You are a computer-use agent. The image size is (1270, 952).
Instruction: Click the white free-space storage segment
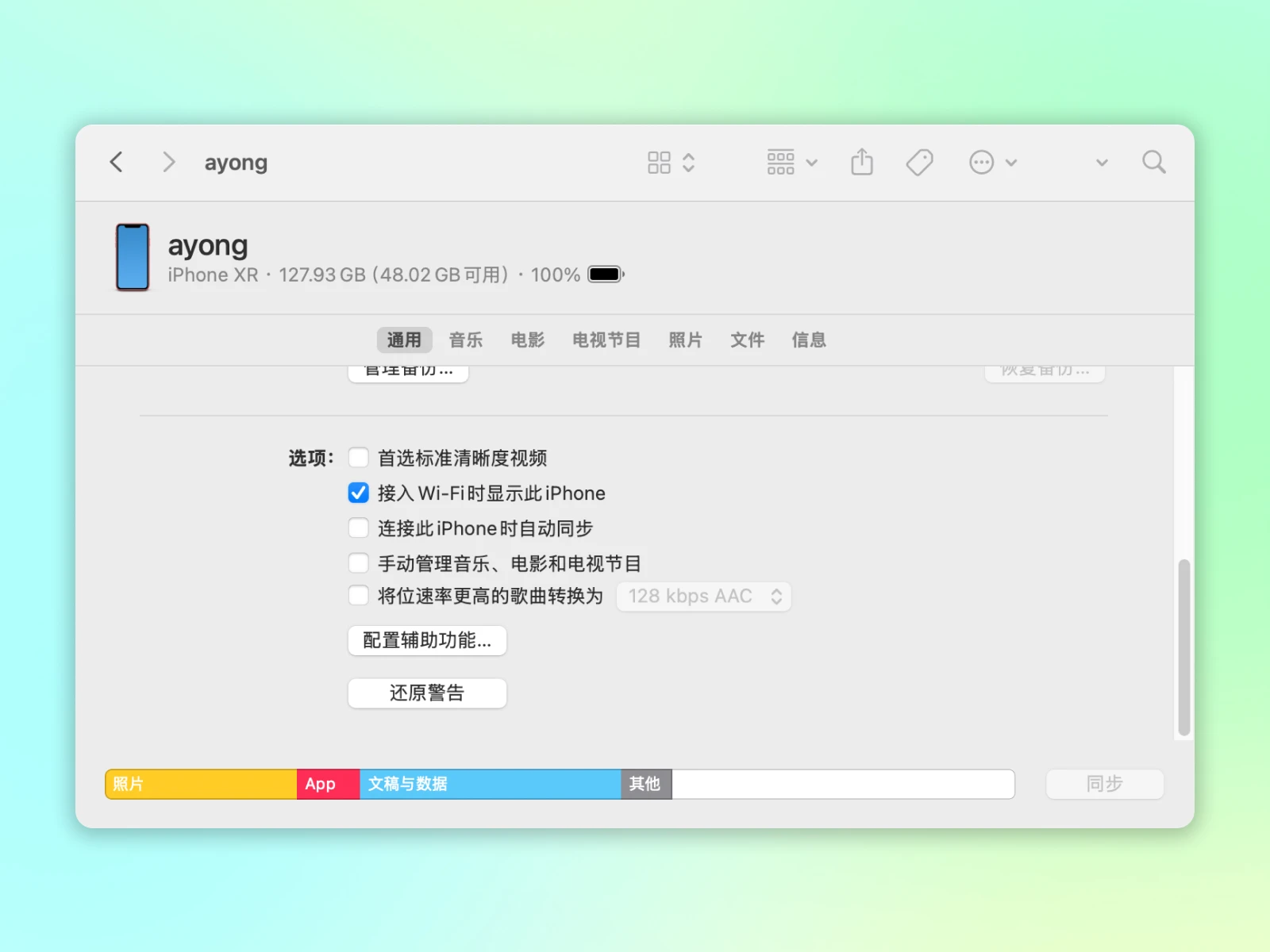point(843,784)
